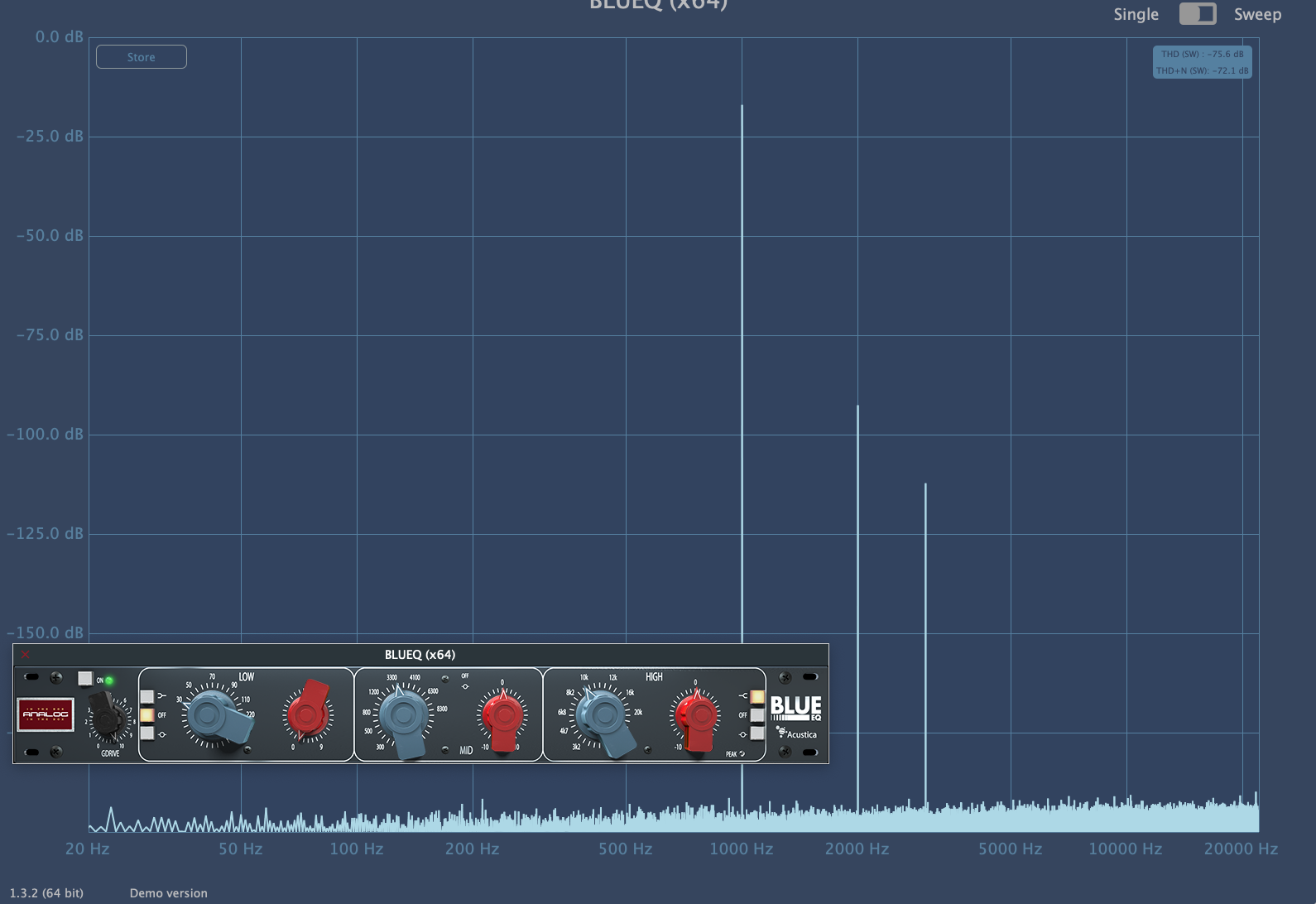The image size is (1316, 904).
Task: Click the "THD (SW) : -75.6 dB" reading
Action: (1203, 54)
